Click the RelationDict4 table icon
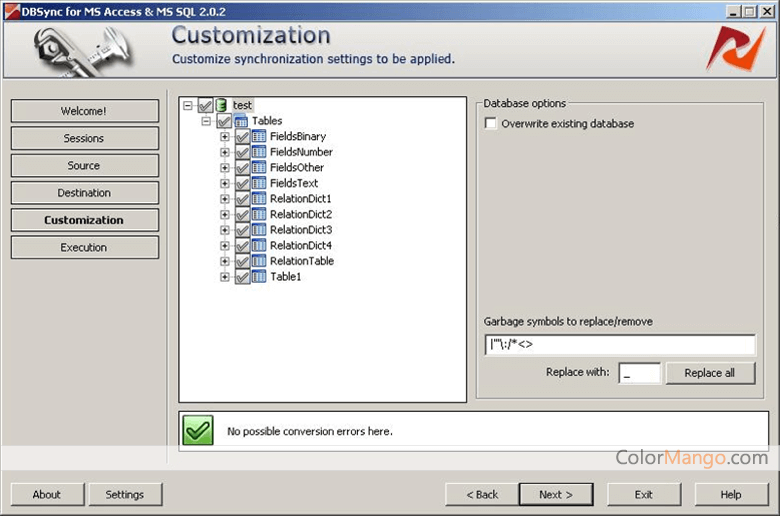Image resolution: width=780 pixels, height=516 pixels. (x=259, y=245)
